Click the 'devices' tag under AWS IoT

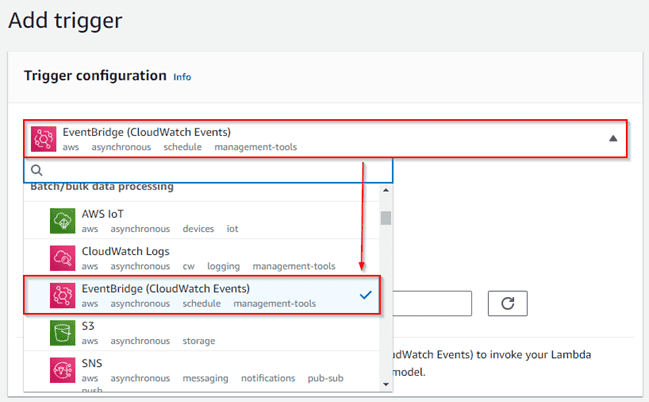198,229
